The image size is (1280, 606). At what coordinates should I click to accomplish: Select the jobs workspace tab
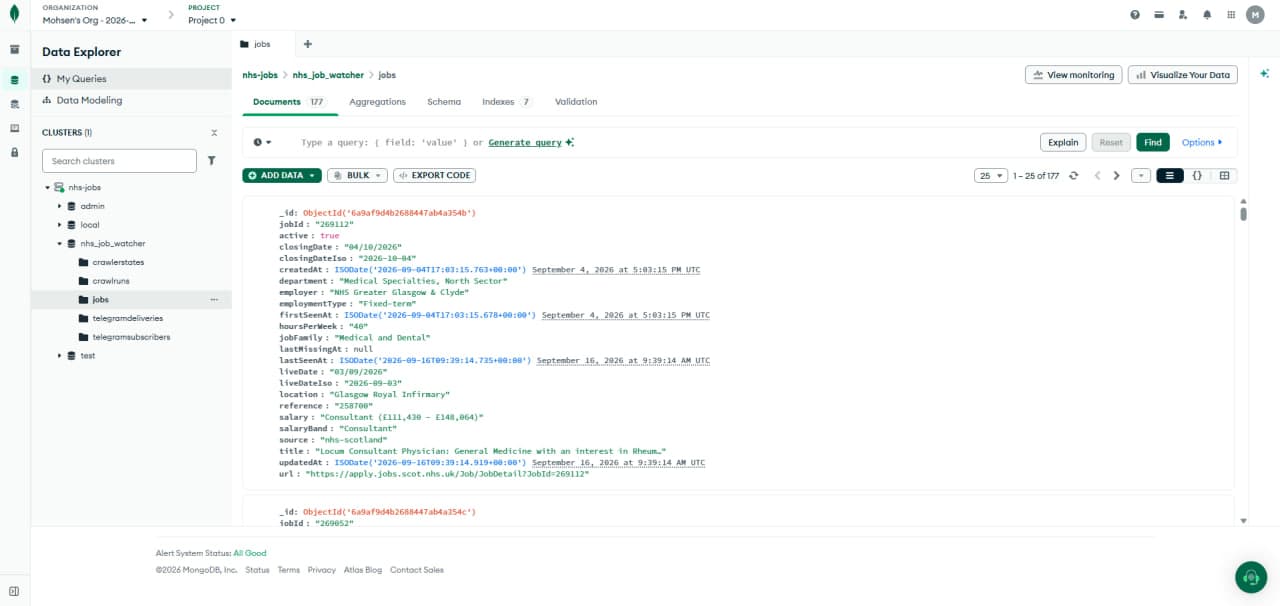pyautogui.click(x=264, y=44)
